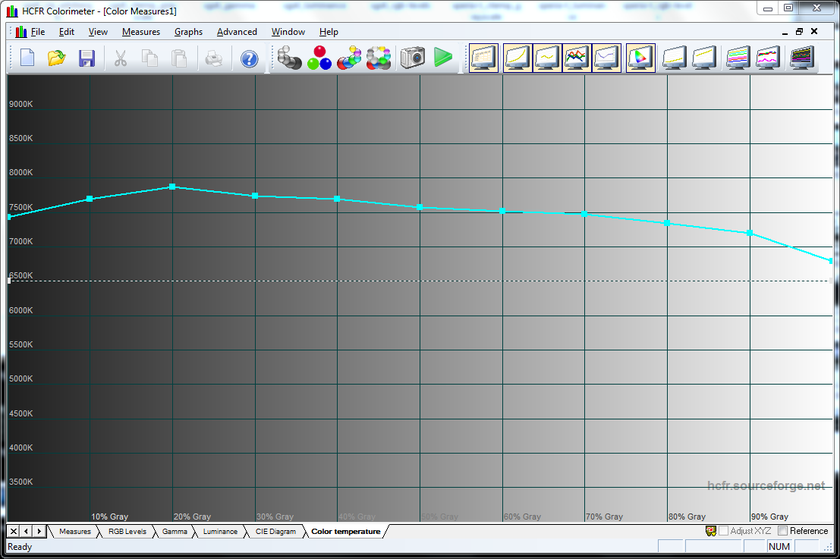
Task: Click the New document icon
Action: point(27,59)
